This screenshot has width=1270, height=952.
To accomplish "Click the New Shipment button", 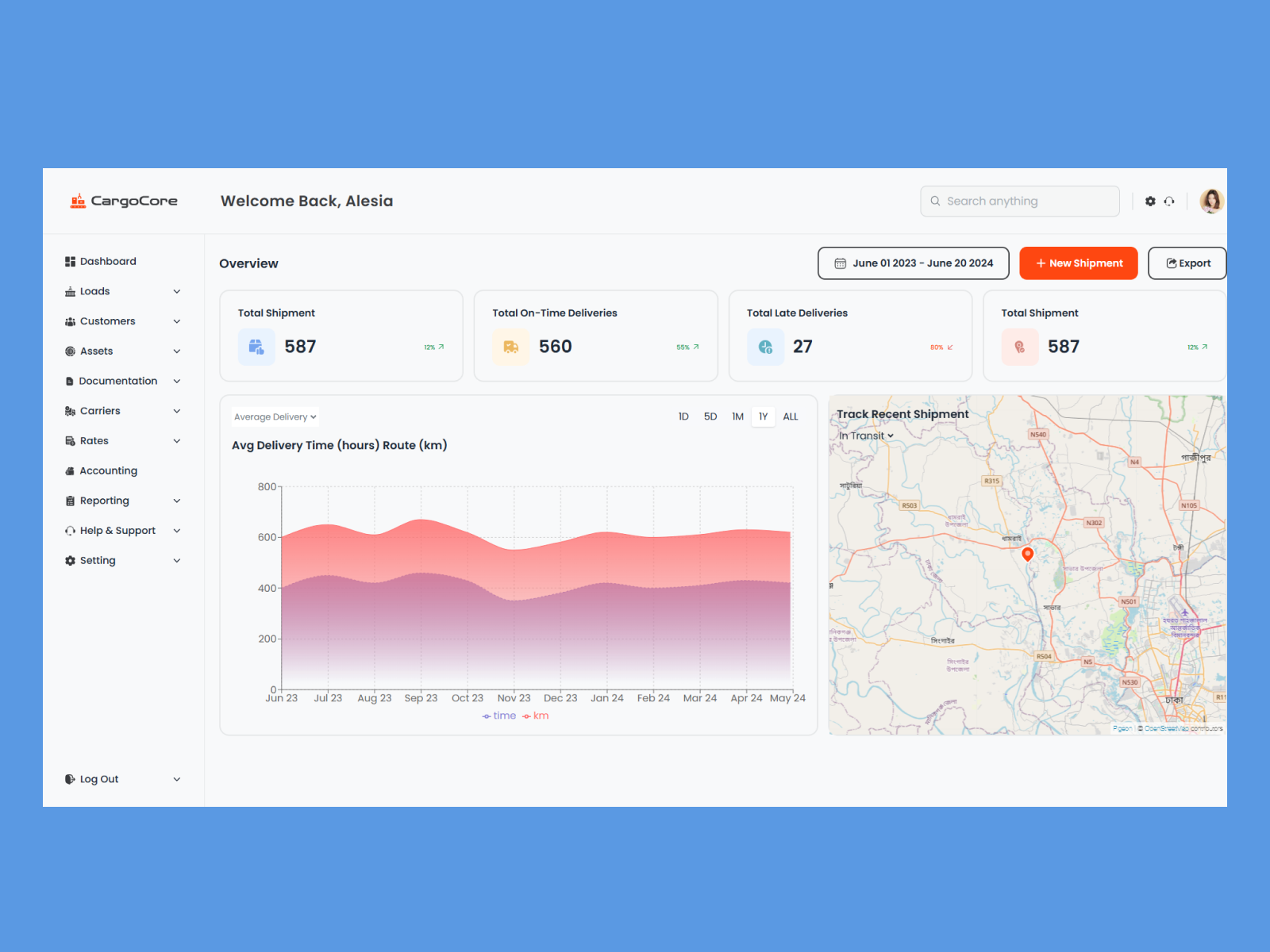I will tap(1078, 263).
